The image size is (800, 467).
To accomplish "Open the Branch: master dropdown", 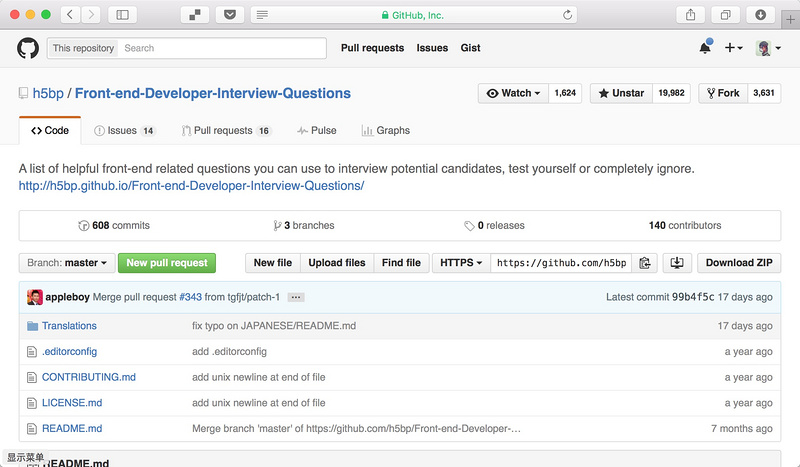I will (x=67, y=263).
